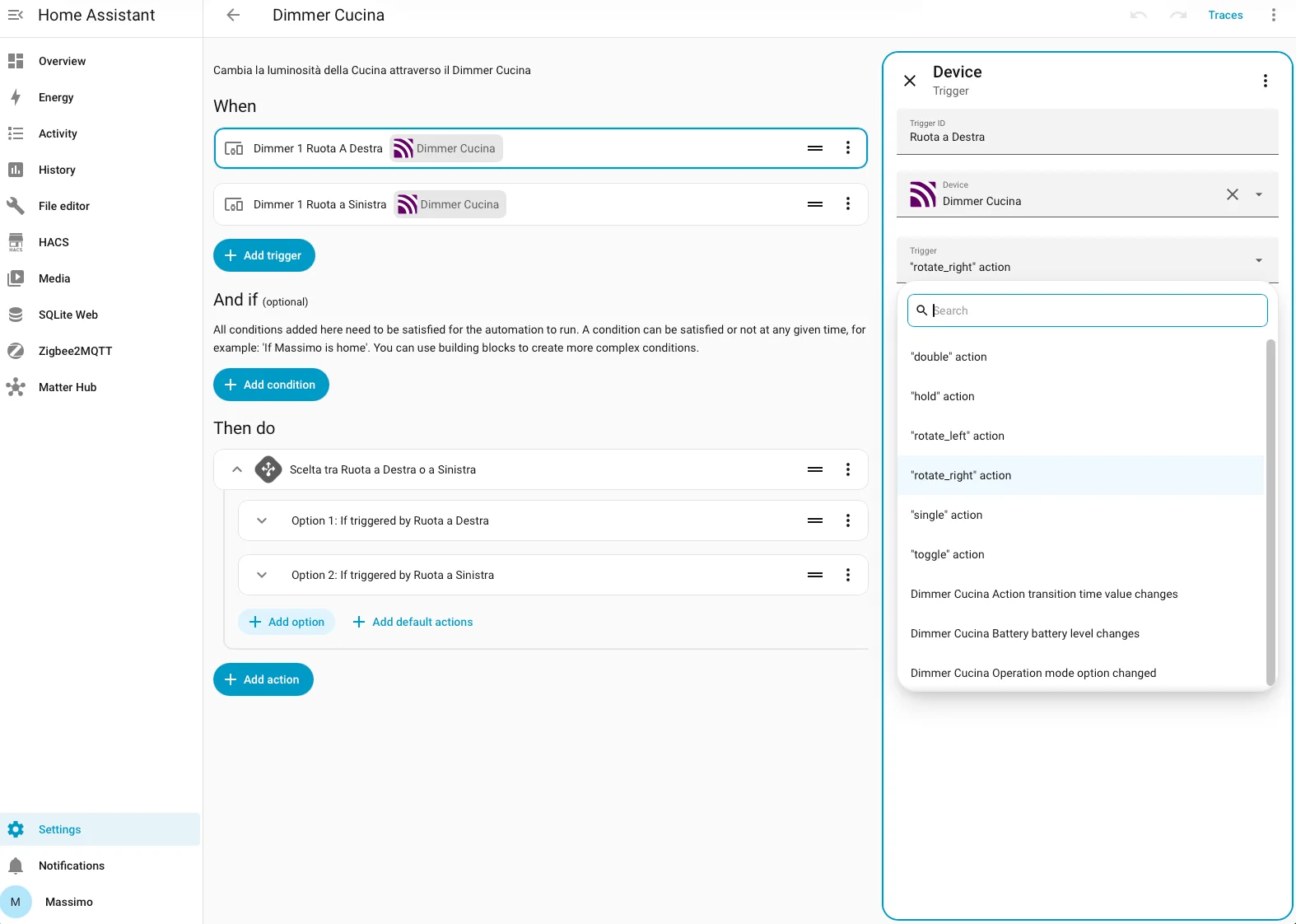
Task: Select the Dimmer 1 Ruota a Sinistra trigger
Action: (541, 204)
